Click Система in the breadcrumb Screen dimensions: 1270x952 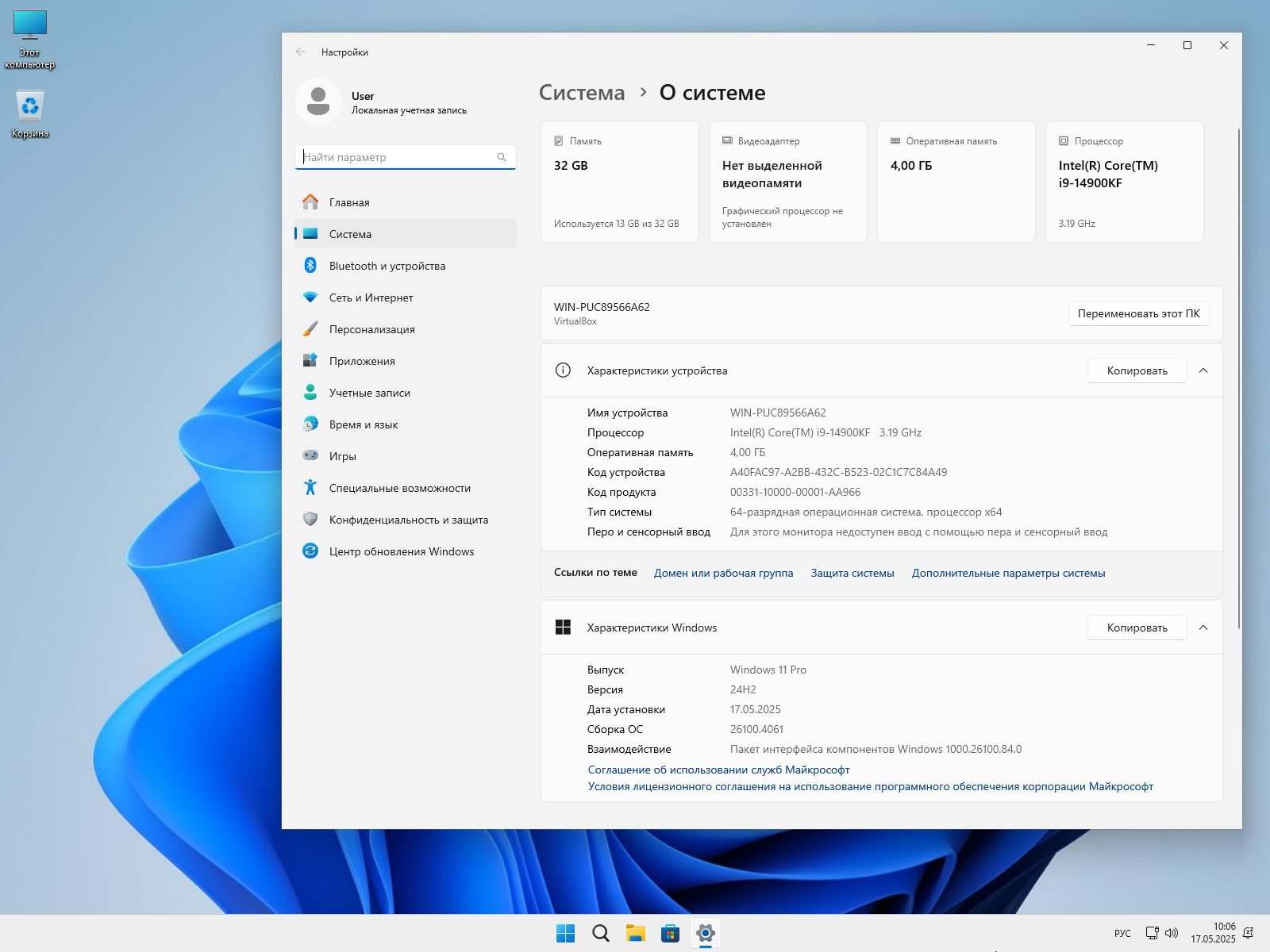[x=582, y=93]
